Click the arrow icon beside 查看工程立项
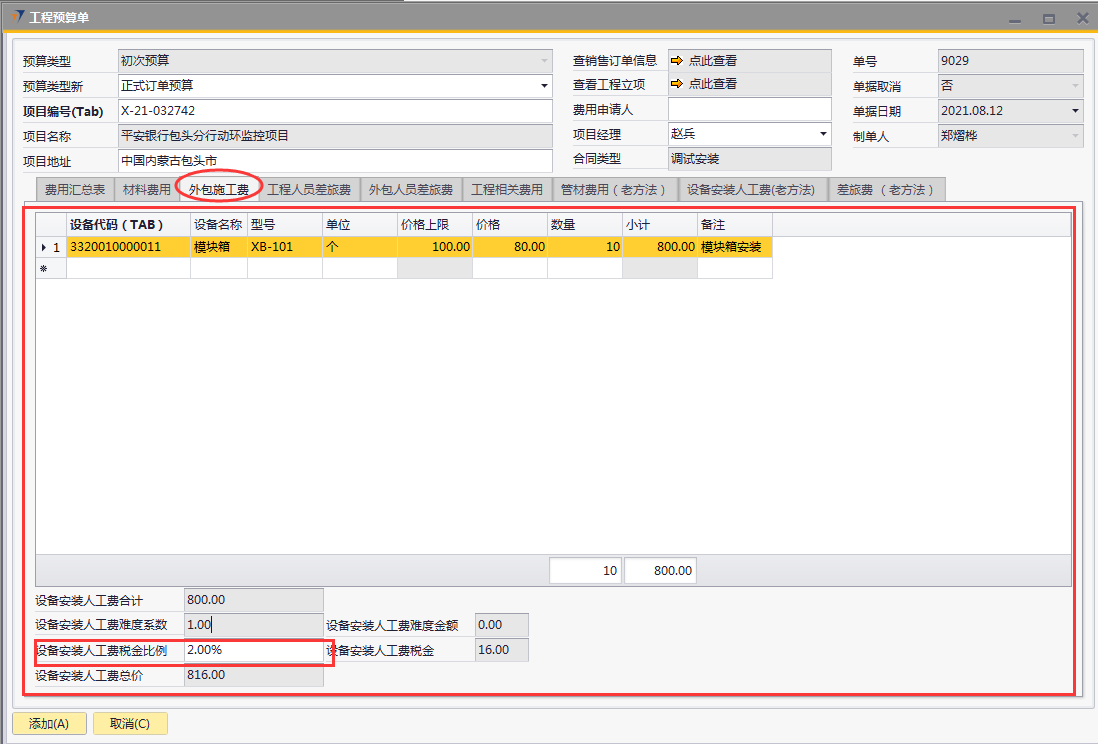Viewport: 1098px width, 744px height. pyautogui.click(x=677, y=84)
